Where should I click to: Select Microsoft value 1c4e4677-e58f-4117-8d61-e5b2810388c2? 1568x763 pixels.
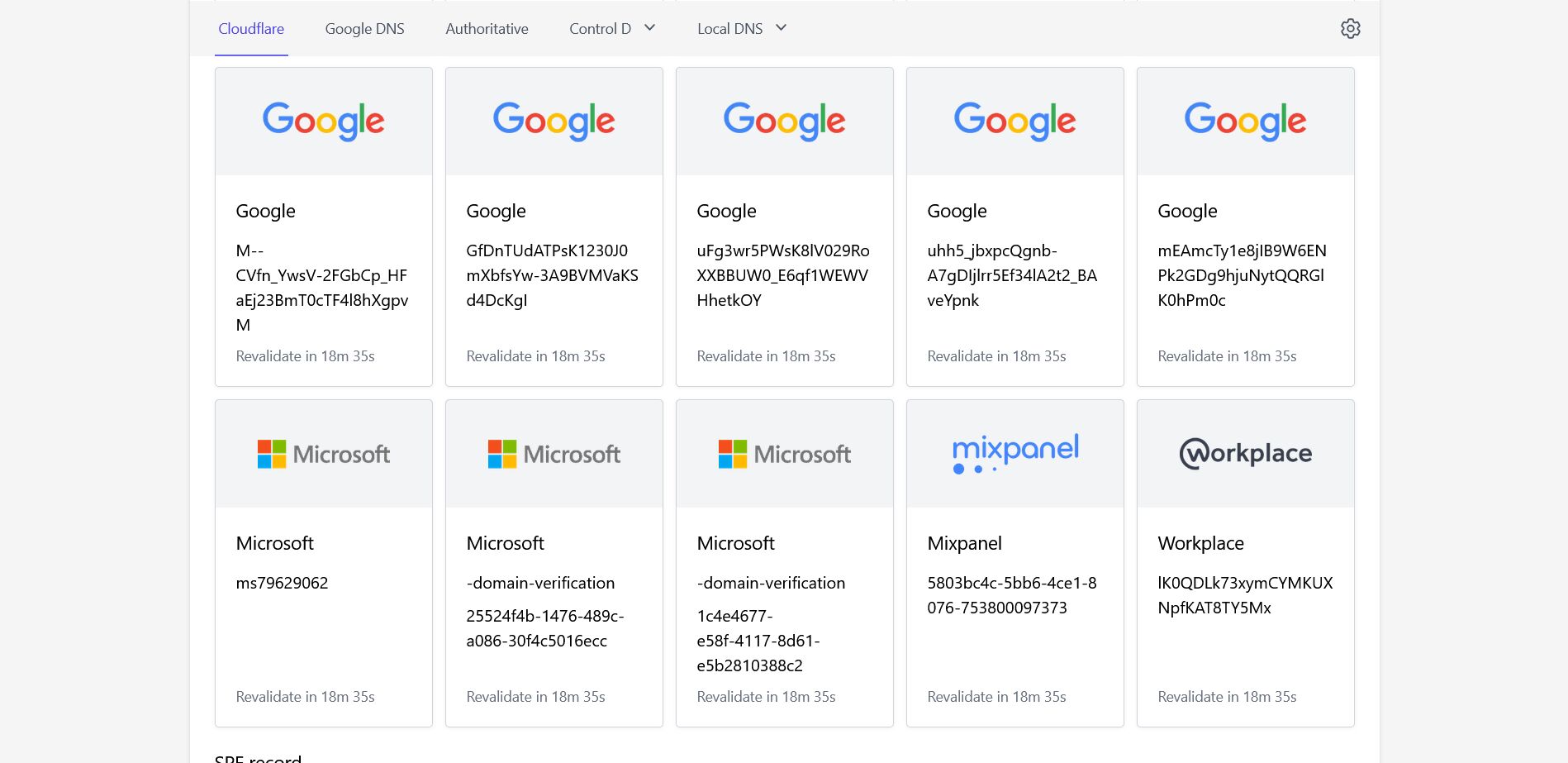tap(758, 641)
